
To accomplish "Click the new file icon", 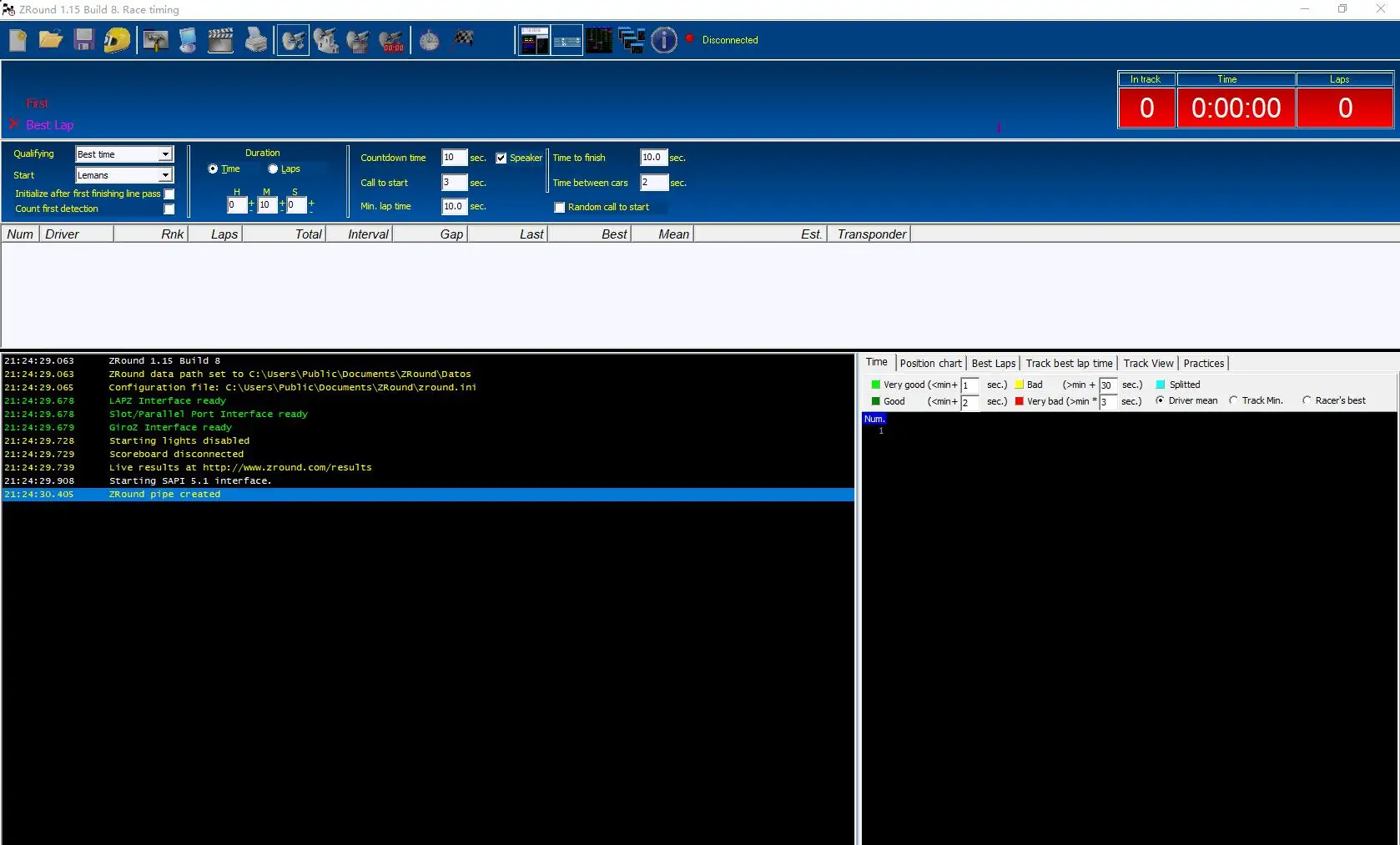I will 18,40.
